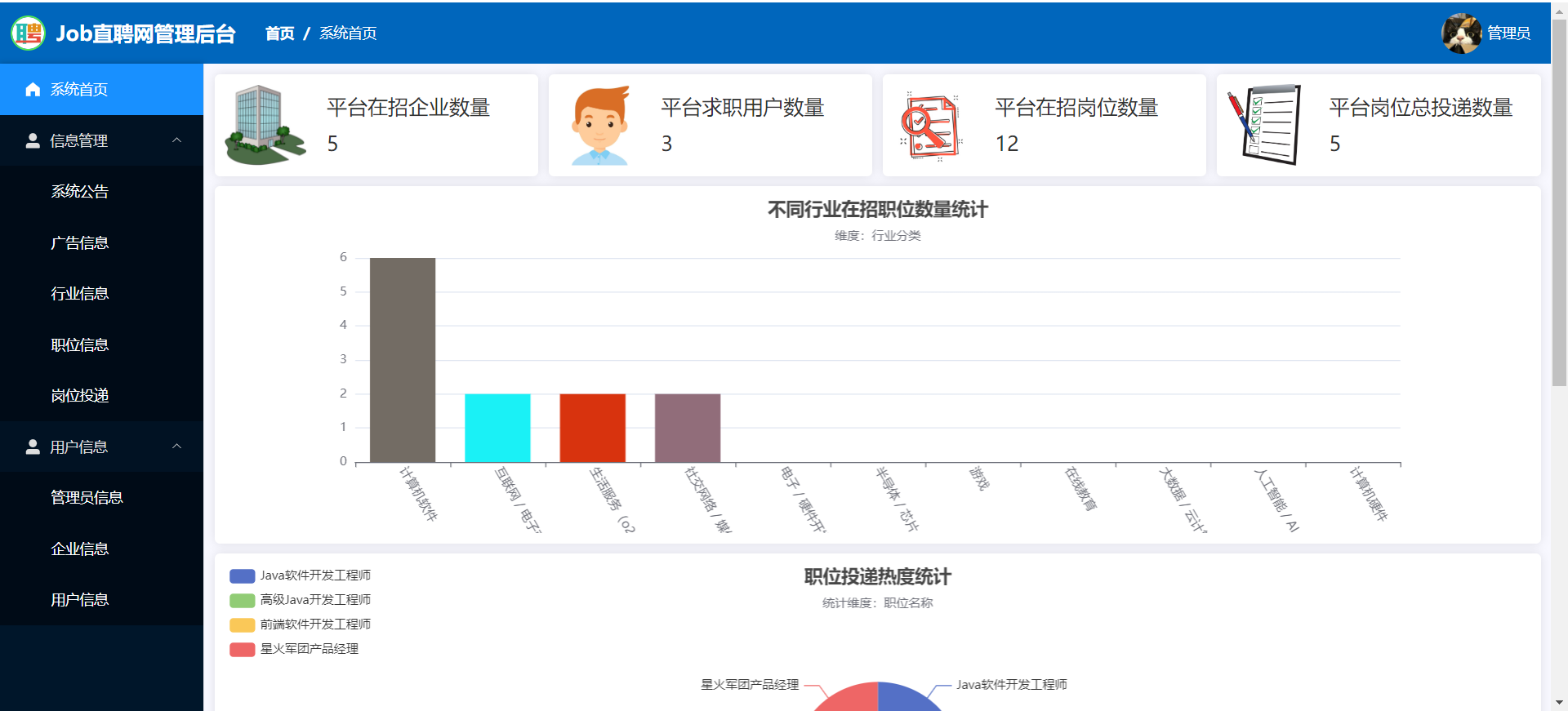Click the 人工智能 / AI axis label
Screen dimensions: 1568x711
(1276, 500)
